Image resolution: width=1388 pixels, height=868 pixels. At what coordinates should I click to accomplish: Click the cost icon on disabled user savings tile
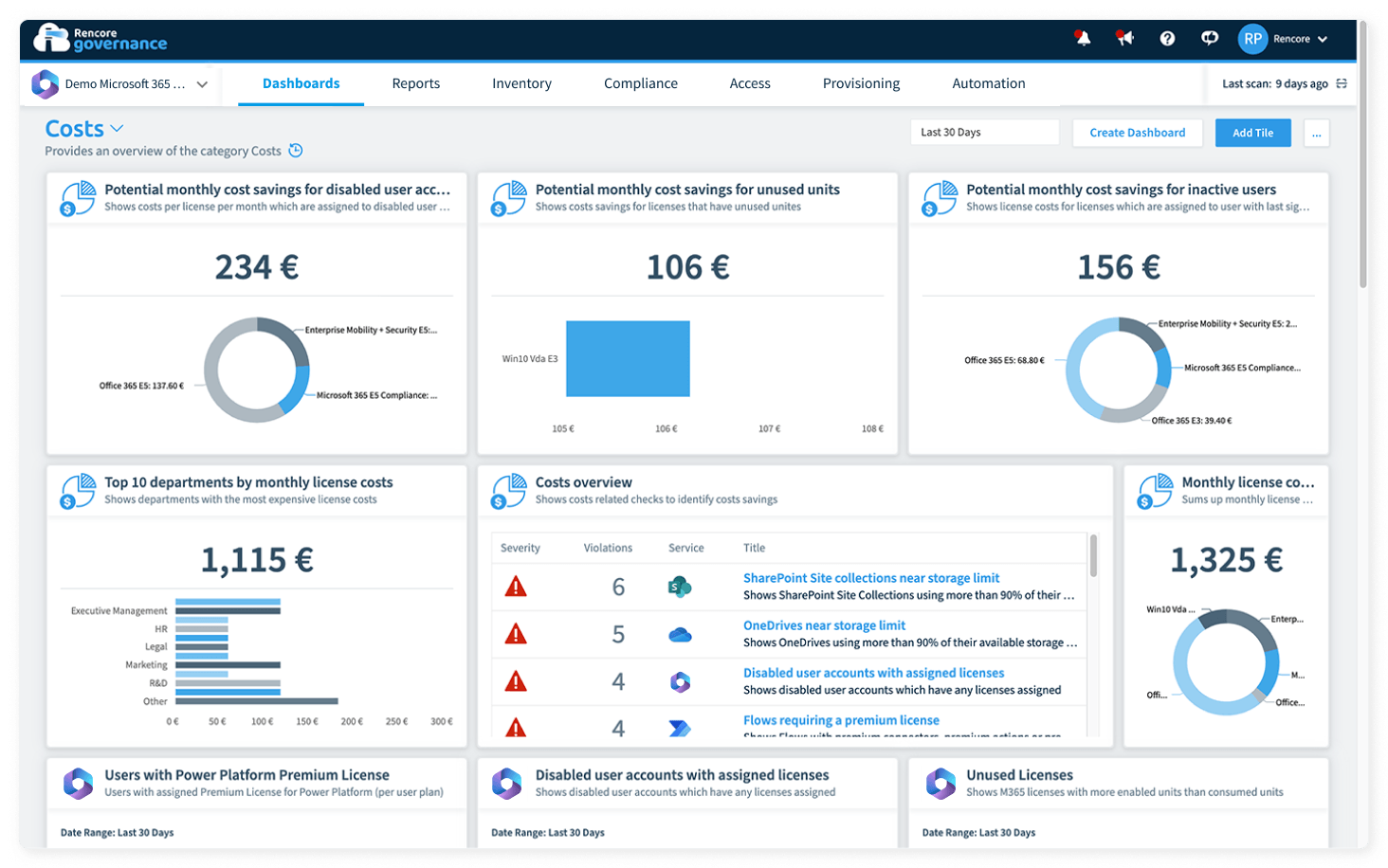(78, 198)
